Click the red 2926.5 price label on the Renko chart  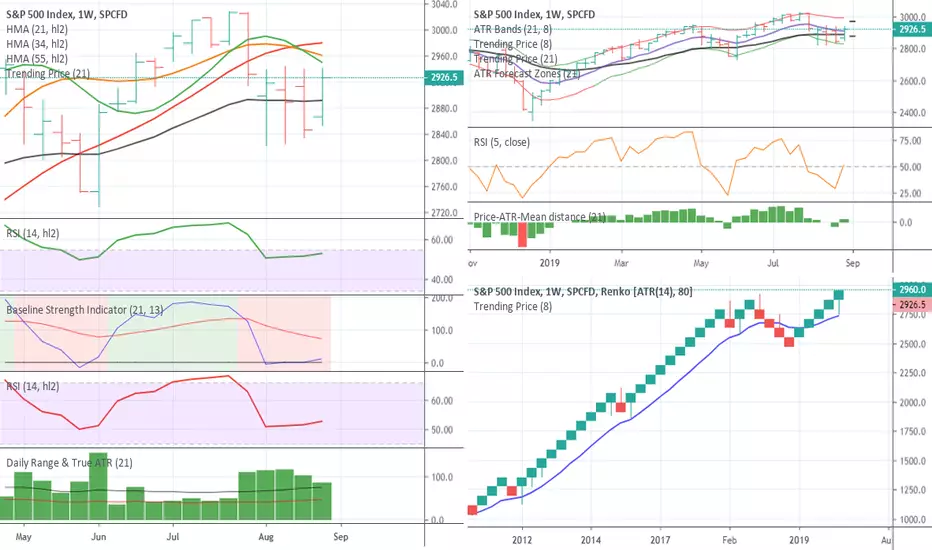pyautogui.click(x=912, y=304)
